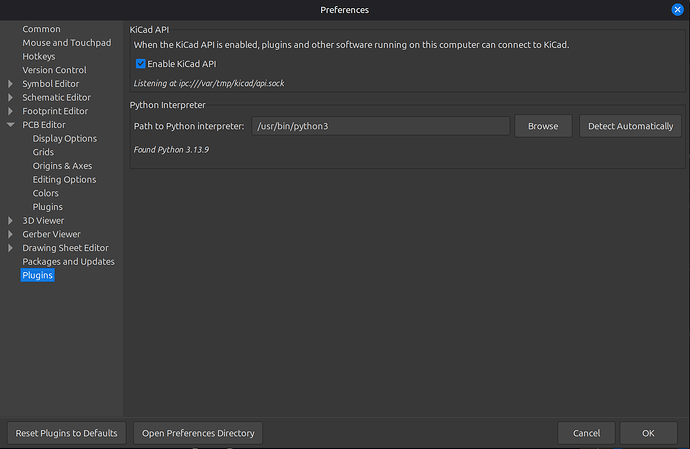The height and width of the screenshot is (449, 690).
Task: Open Preferences Directory
Action: (198, 433)
